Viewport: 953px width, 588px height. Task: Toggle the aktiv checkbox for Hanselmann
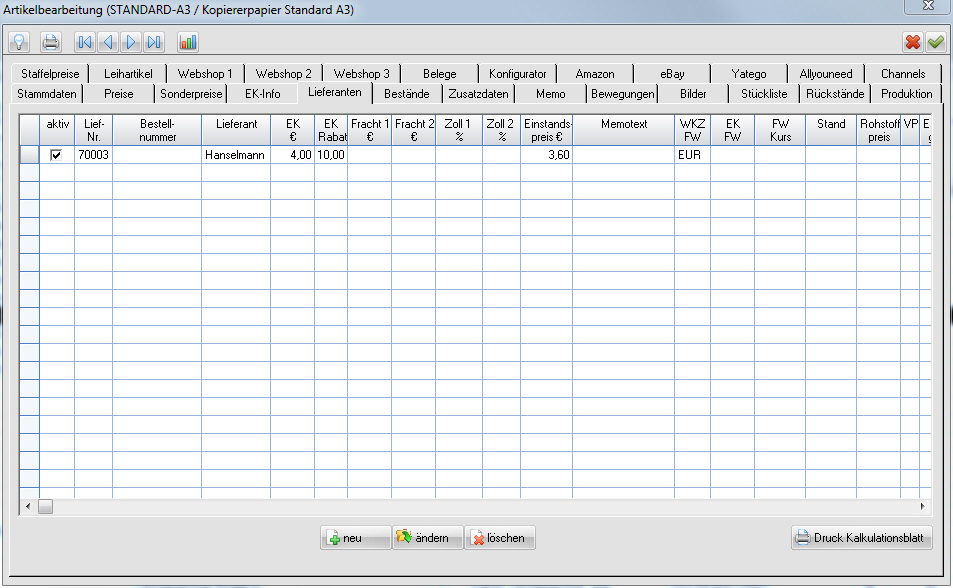(56, 155)
